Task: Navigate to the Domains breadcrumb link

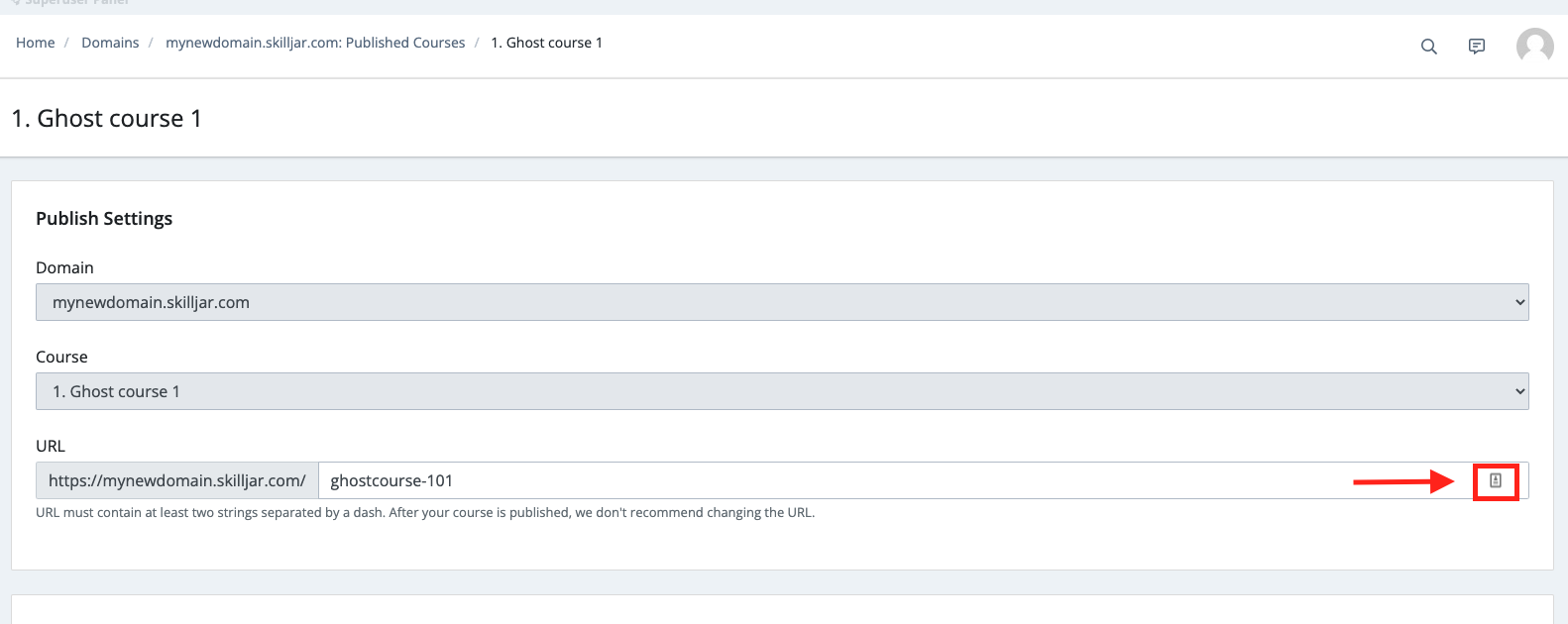Action: (x=110, y=43)
